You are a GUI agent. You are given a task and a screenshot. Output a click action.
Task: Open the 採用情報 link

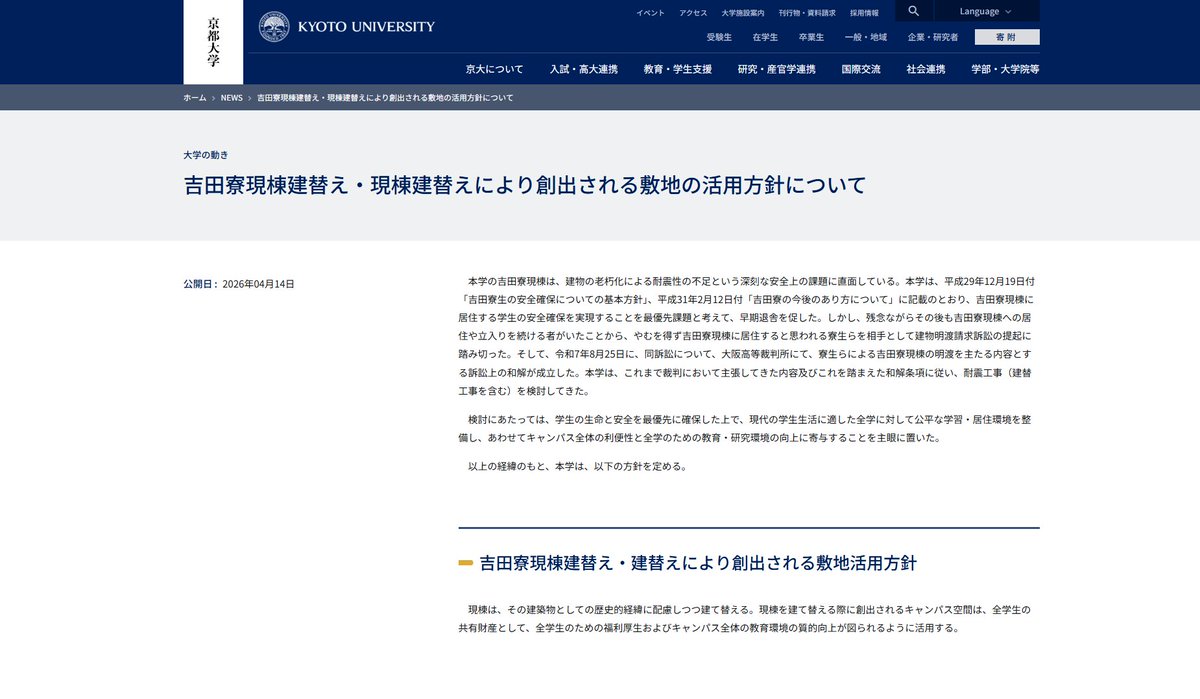[x=864, y=13]
